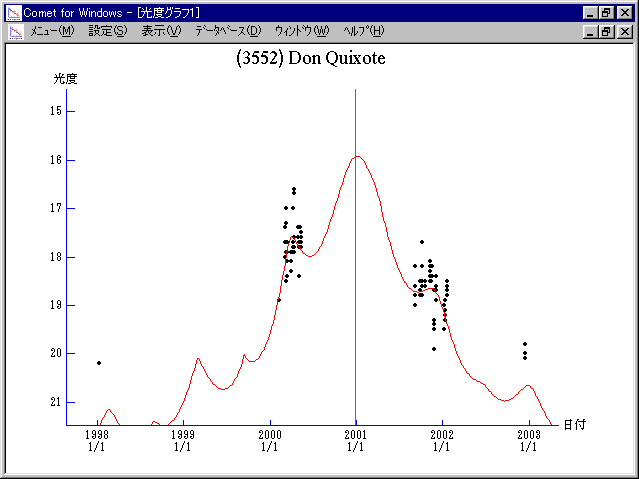This screenshot has height=479, width=639.
Task: Click the red curve peak near magnitude 16
Action: (356, 156)
